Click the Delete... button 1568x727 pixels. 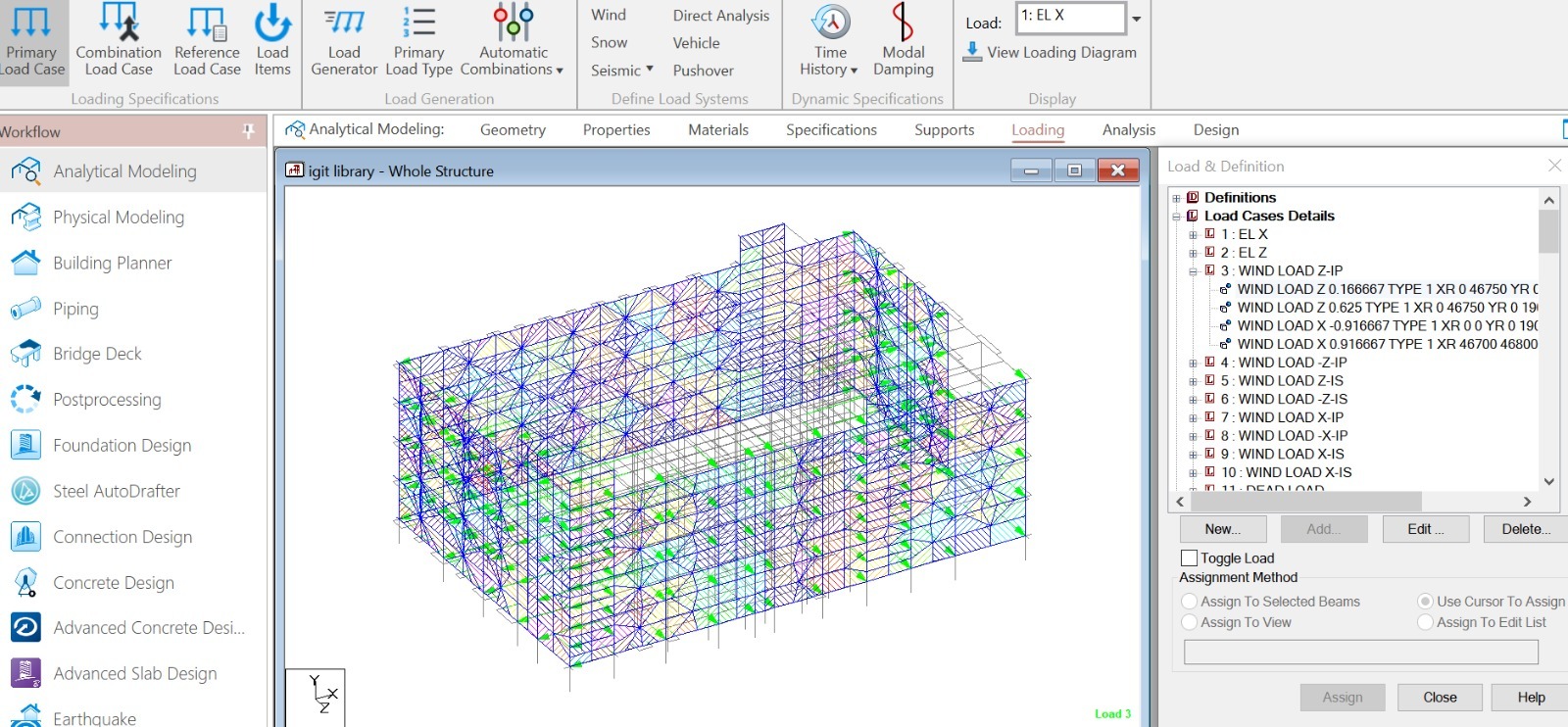1526,529
